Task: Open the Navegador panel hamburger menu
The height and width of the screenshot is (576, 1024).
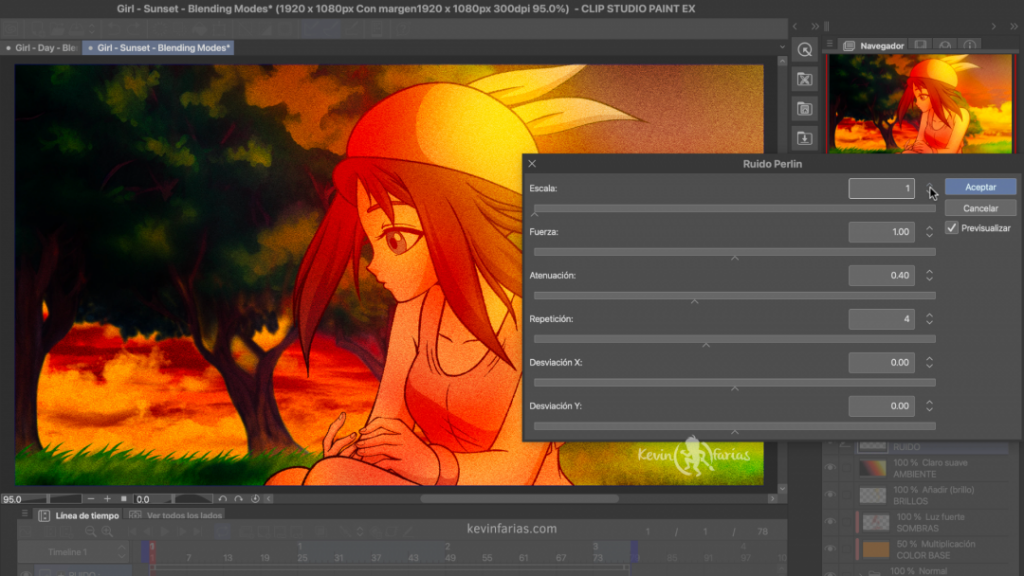Action: coord(829,44)
